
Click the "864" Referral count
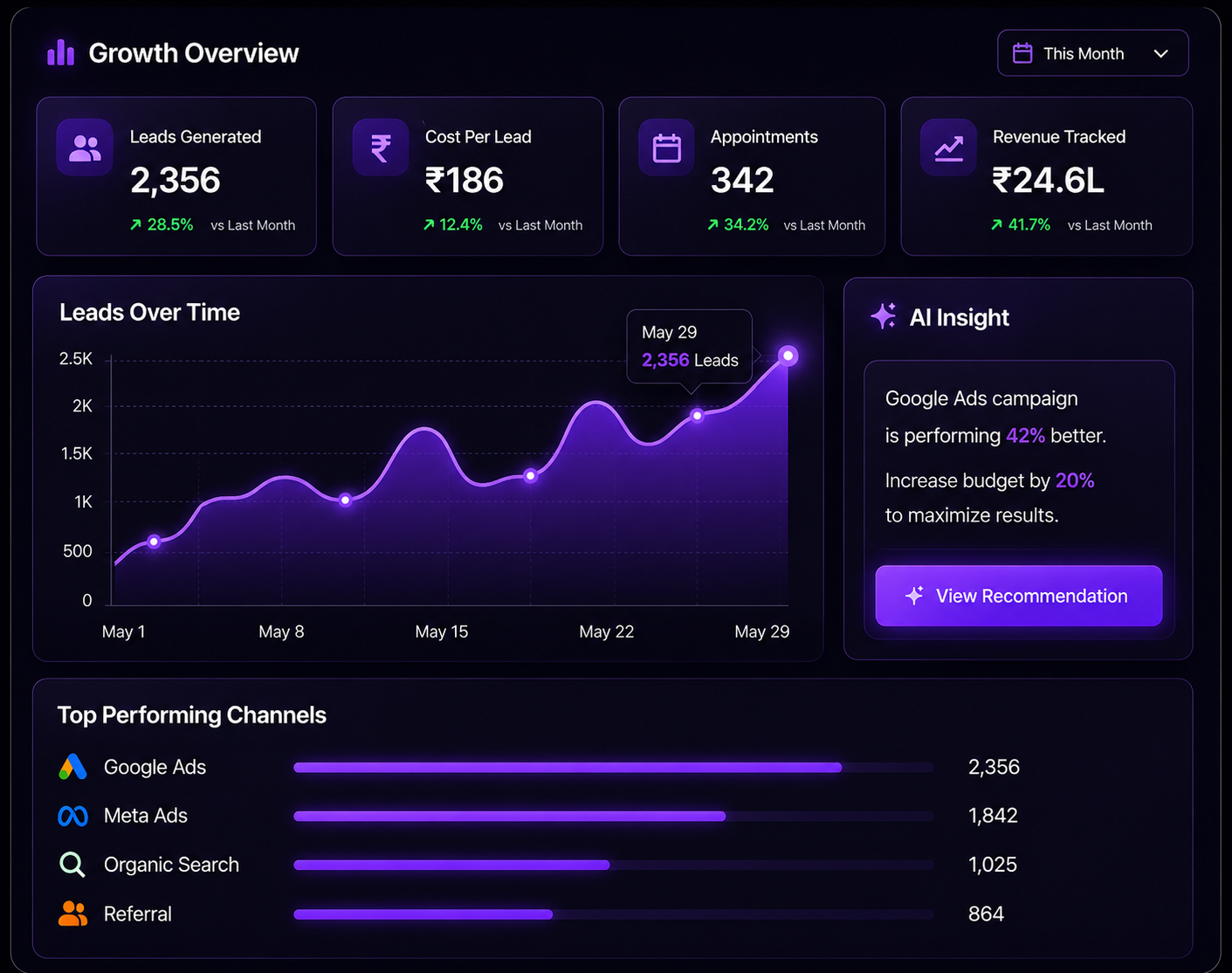(987, 914)
